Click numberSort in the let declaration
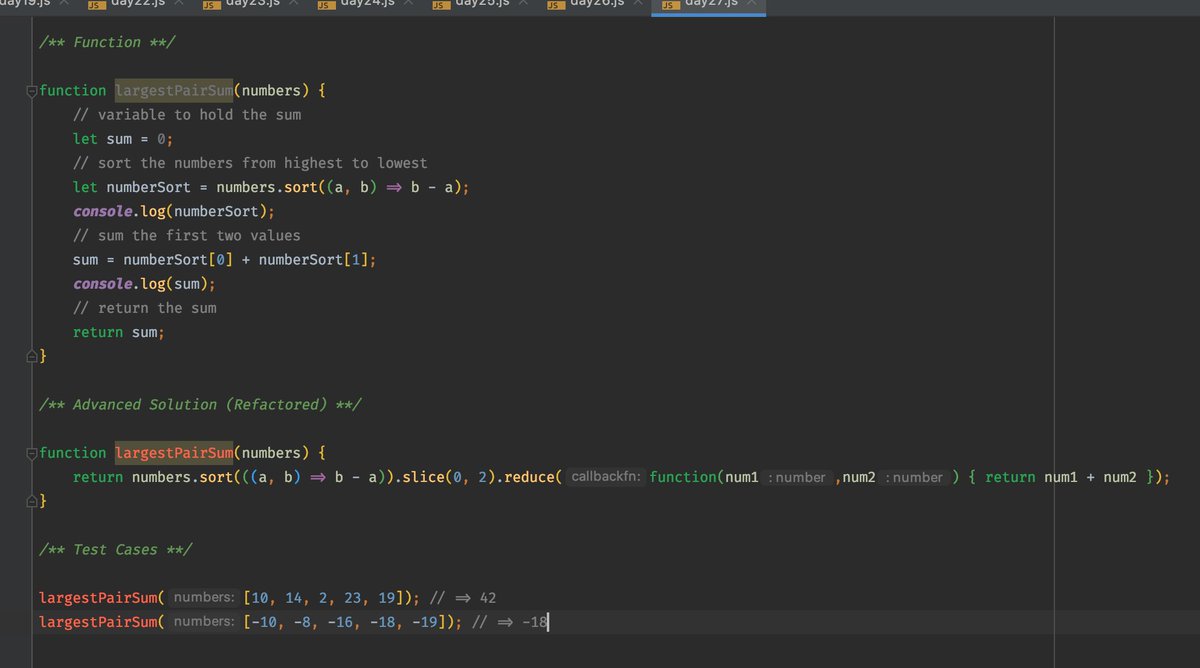The width and height of the screenshot is (1200, 668). point(148,187)
